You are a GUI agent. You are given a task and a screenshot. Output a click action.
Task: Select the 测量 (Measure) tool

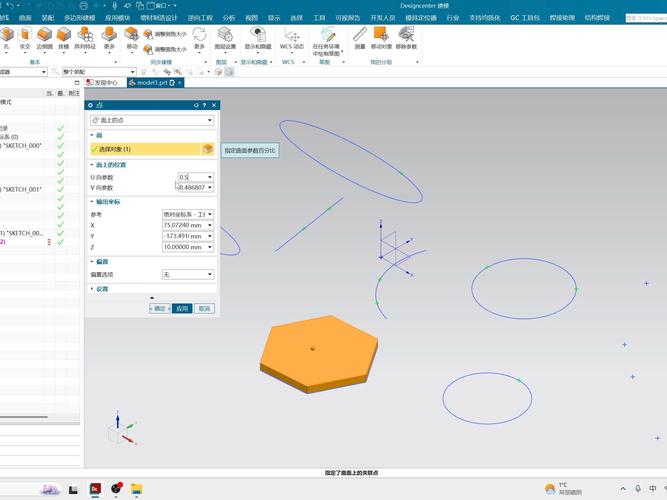click(x=360, y=35)
